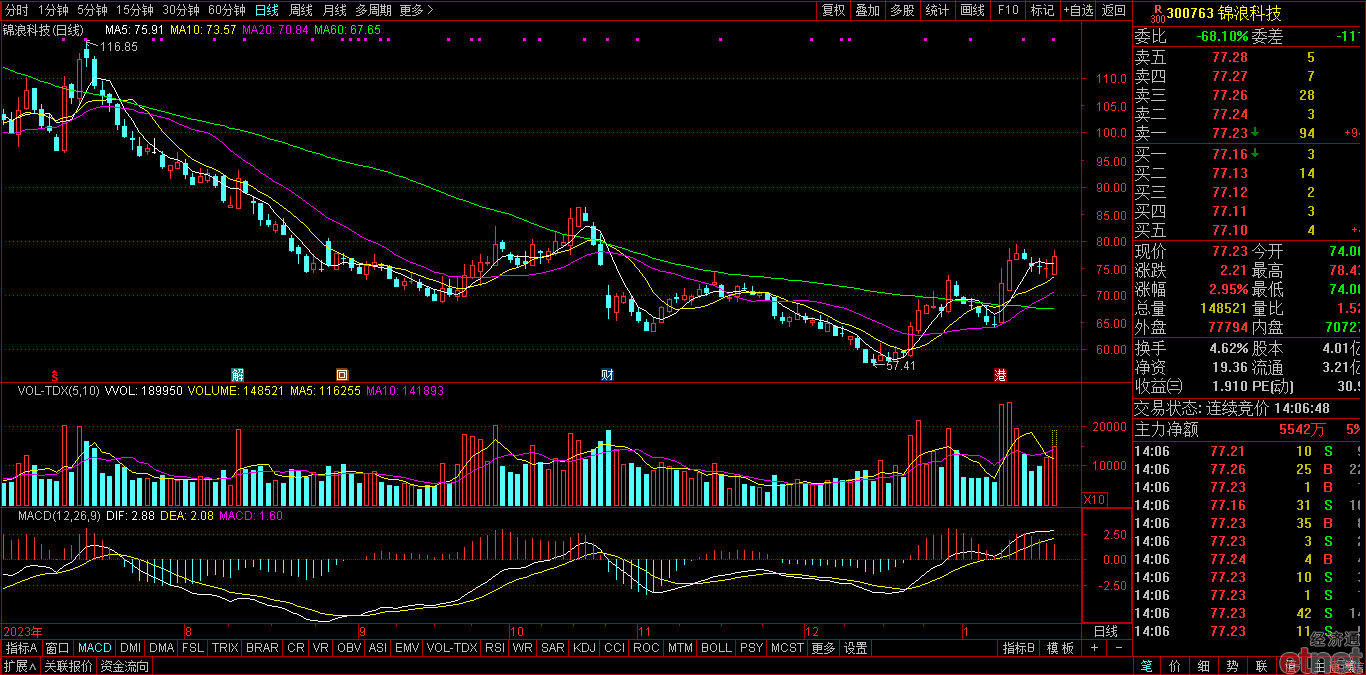The image size is (1366, 675).
Task: Click the R300 badge beside the stock code
Action: tap(1157, 14)
